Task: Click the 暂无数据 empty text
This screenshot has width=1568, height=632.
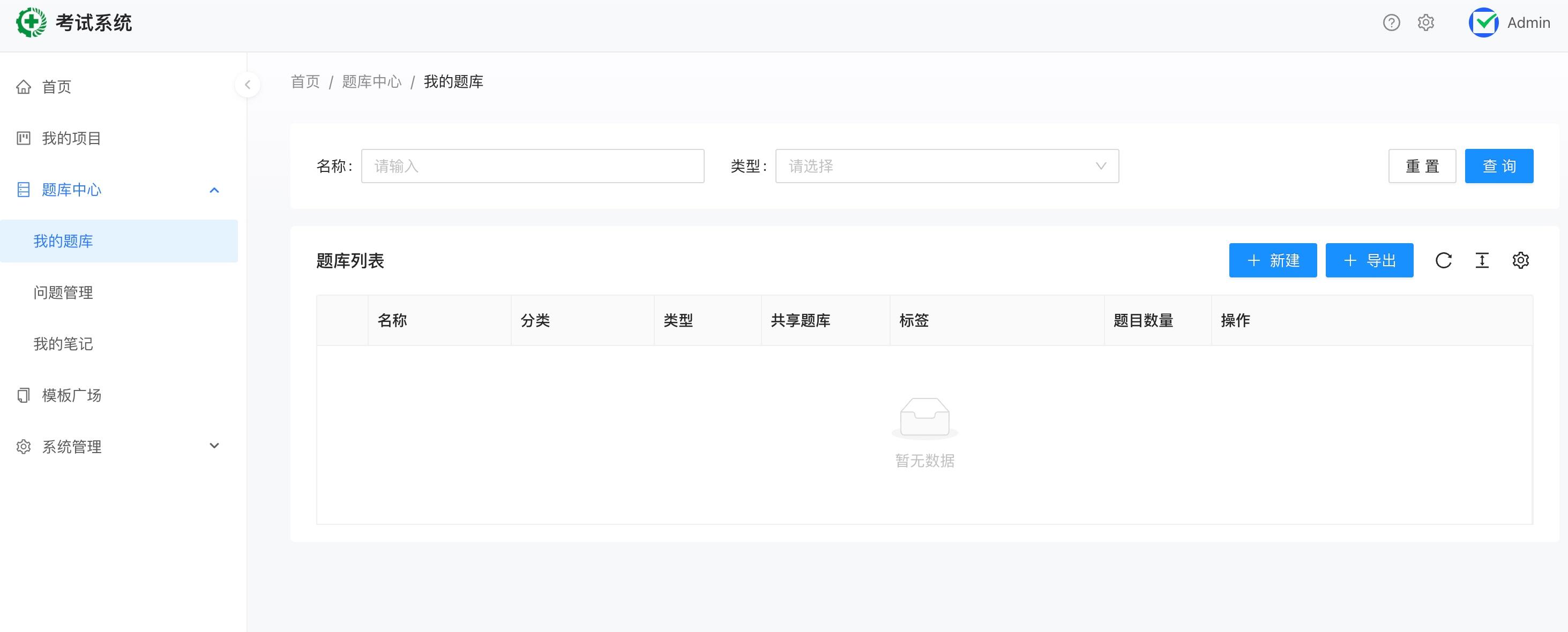Action: point(924,461)
